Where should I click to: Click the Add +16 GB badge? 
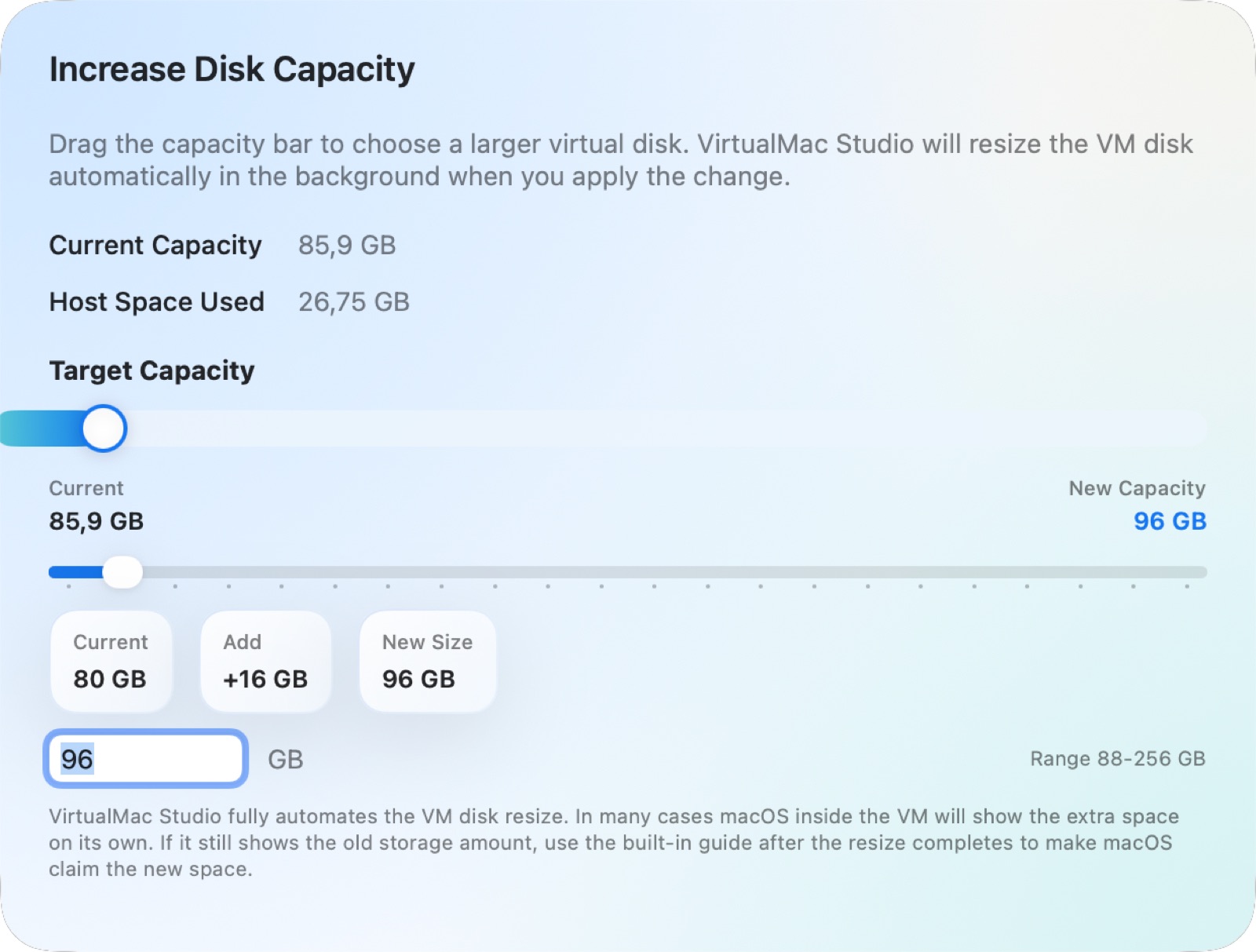pos(265,662)
